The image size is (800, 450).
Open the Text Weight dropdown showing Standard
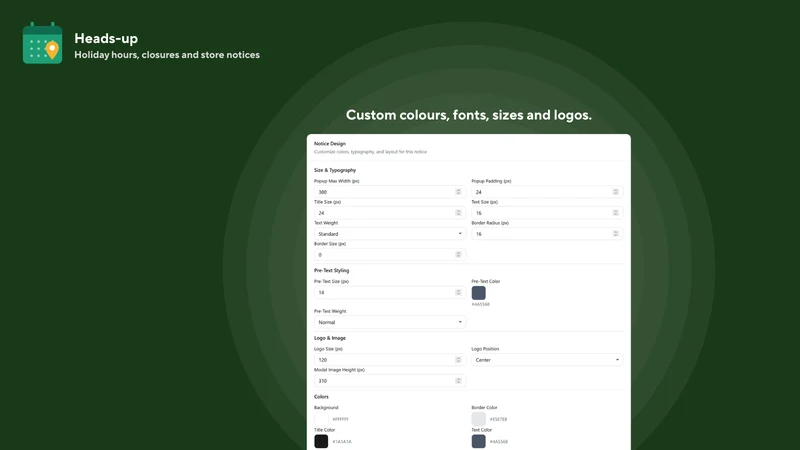pyautogui.click(x=390, y=234)
